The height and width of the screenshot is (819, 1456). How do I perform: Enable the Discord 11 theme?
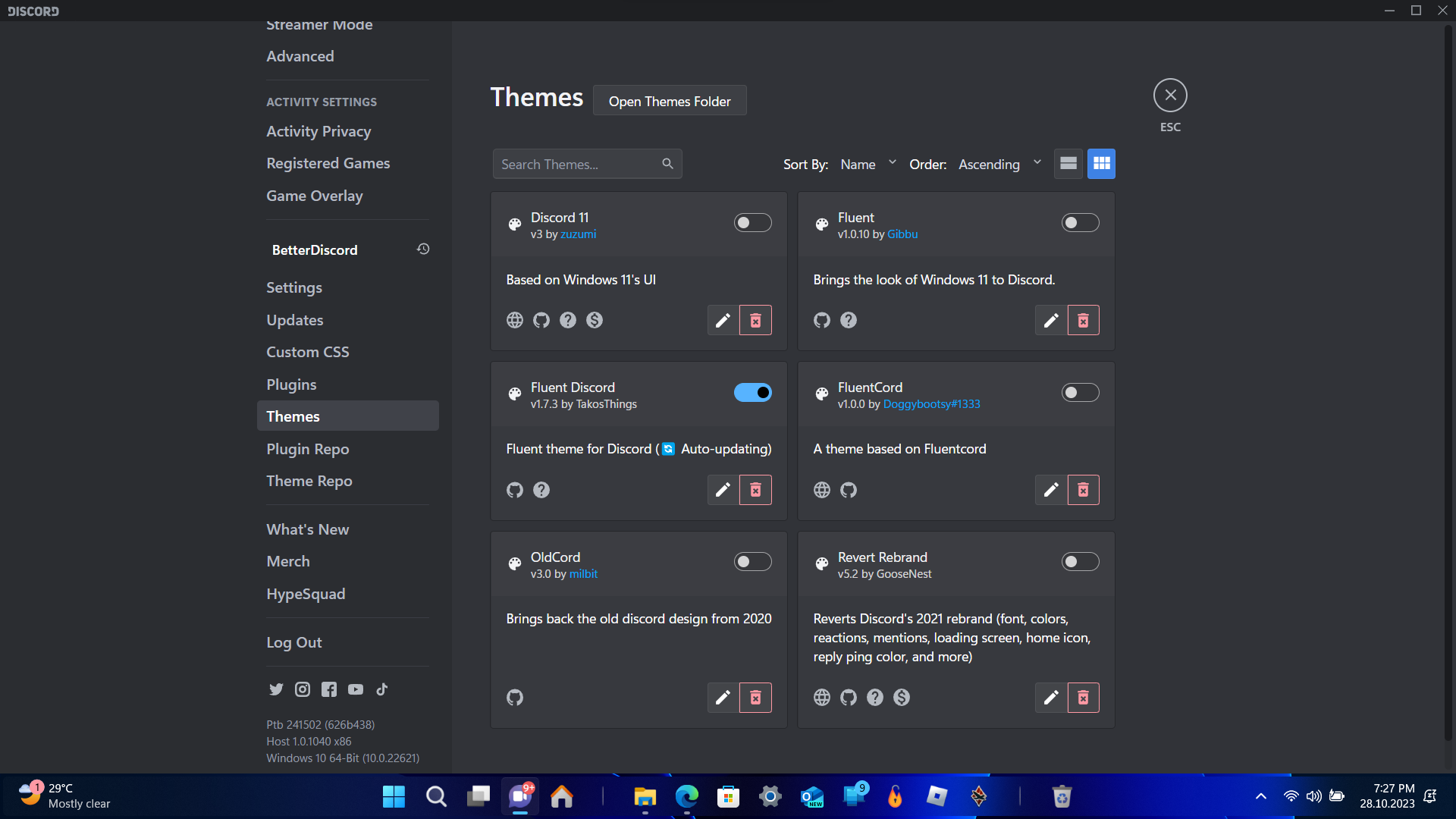(752, 222)
